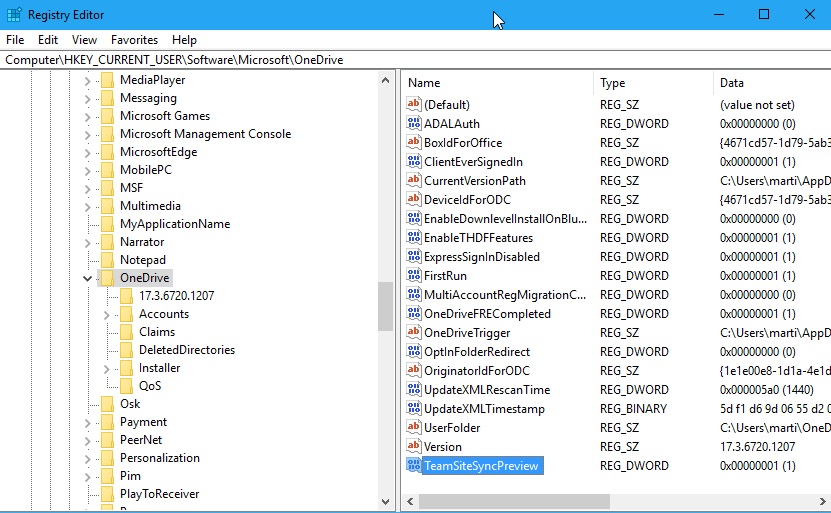This screenshot has height=513, width=831.
Task: Click the OneDriveFRECompleted DWORD icon
Action: pyautogui.click(x=413, y=313)
